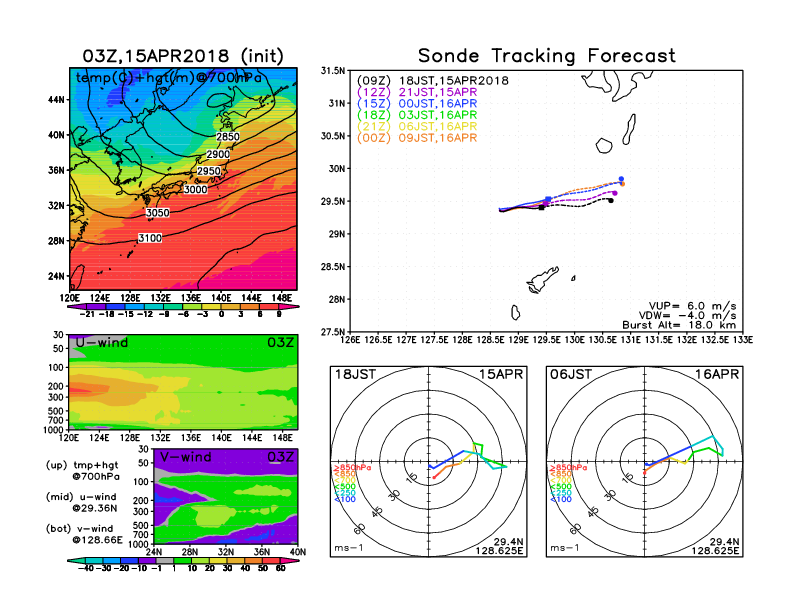Select the (09Z) 18JST,15APR2018 legend entry

[x=433, y=80]
